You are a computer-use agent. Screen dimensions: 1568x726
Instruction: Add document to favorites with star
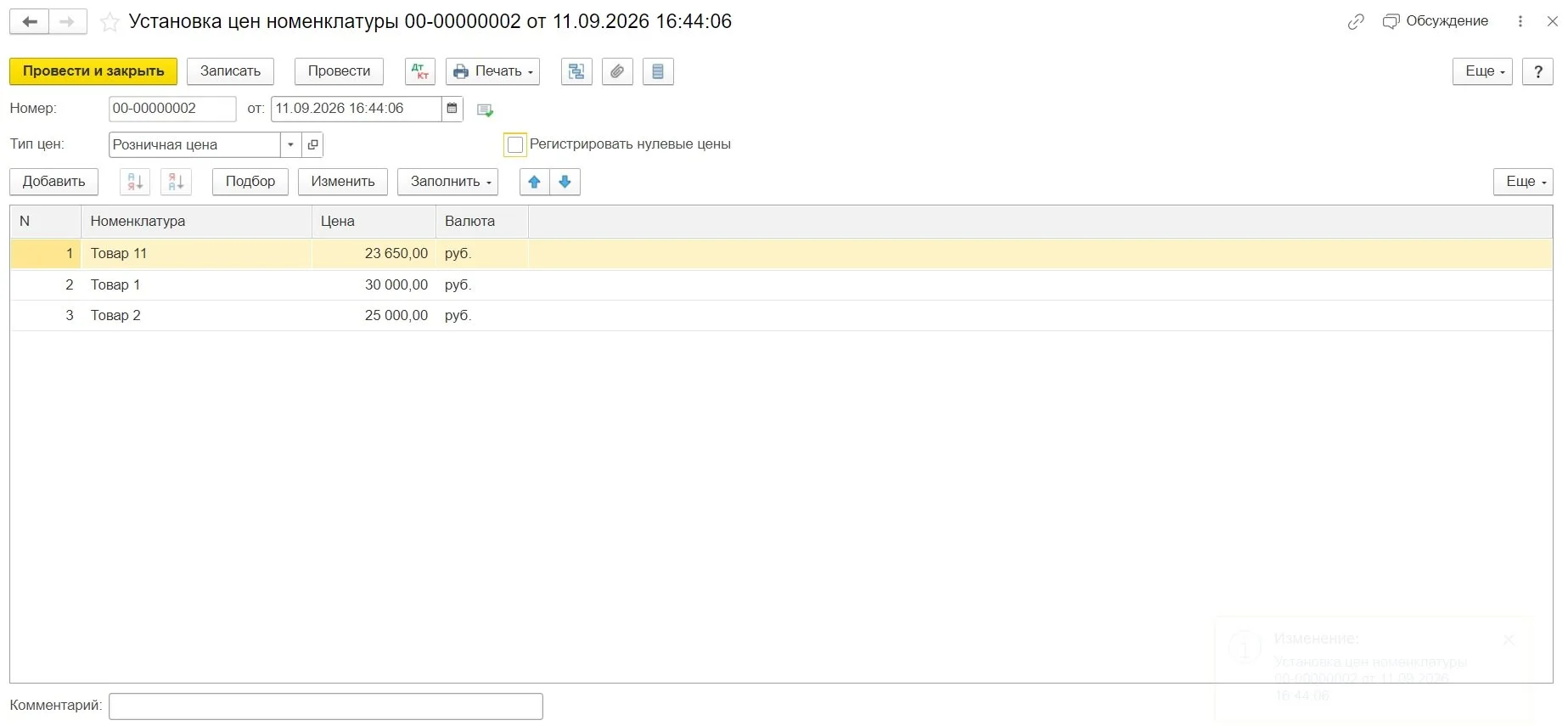point(110,23)
